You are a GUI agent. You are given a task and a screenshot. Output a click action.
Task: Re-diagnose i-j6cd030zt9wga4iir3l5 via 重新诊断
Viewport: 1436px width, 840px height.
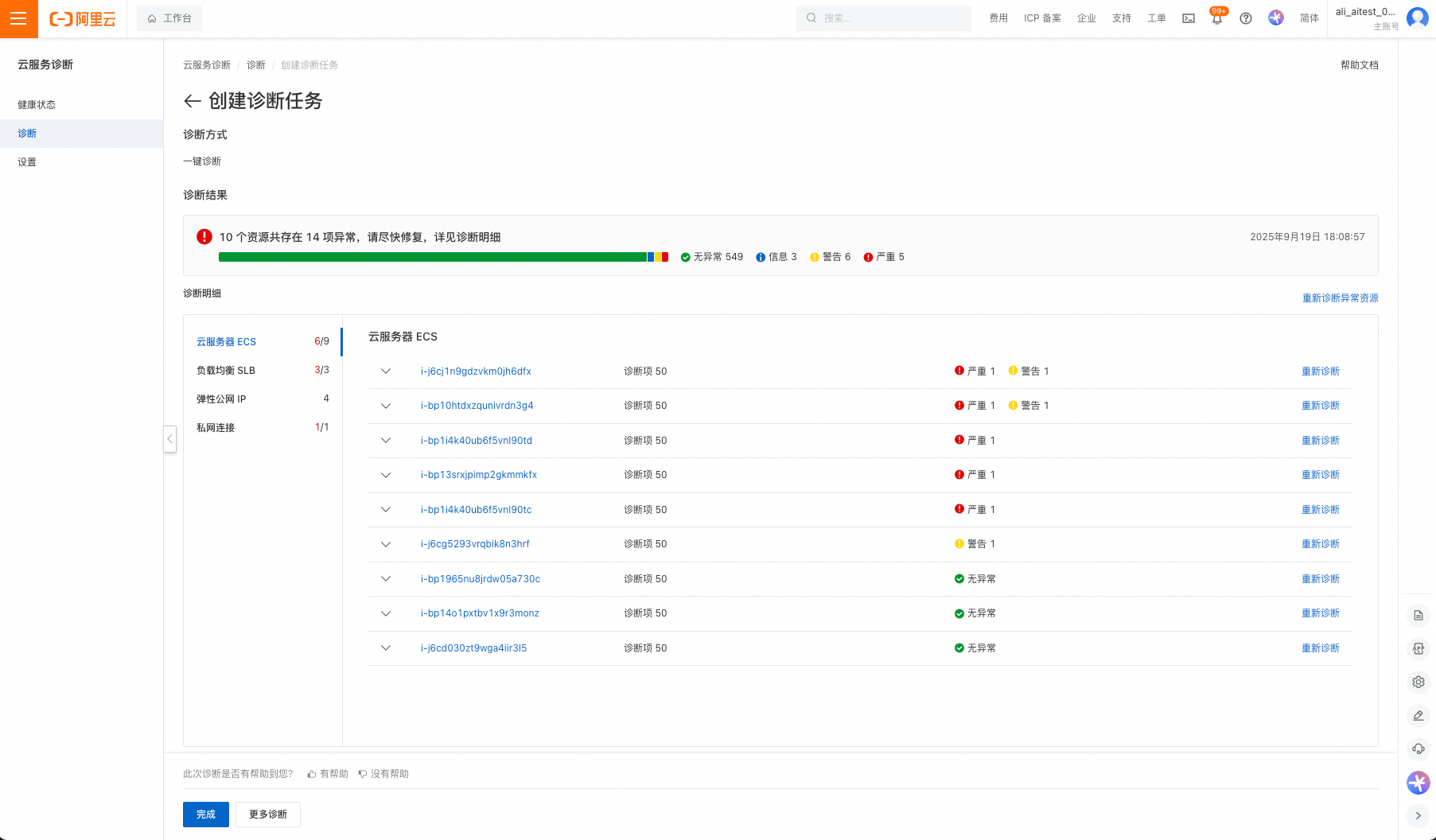tap(1321, 648)
